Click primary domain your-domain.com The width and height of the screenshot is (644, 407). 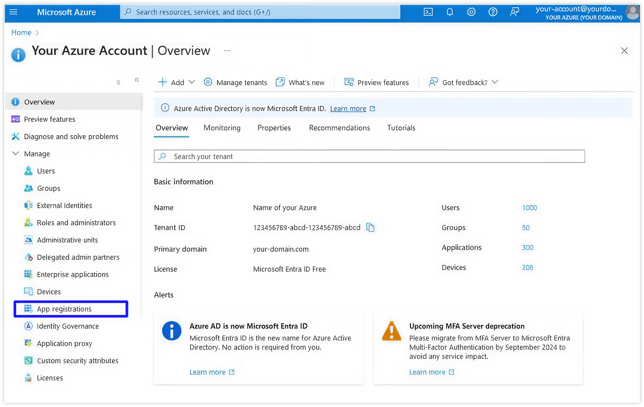[x=281, y=249]
